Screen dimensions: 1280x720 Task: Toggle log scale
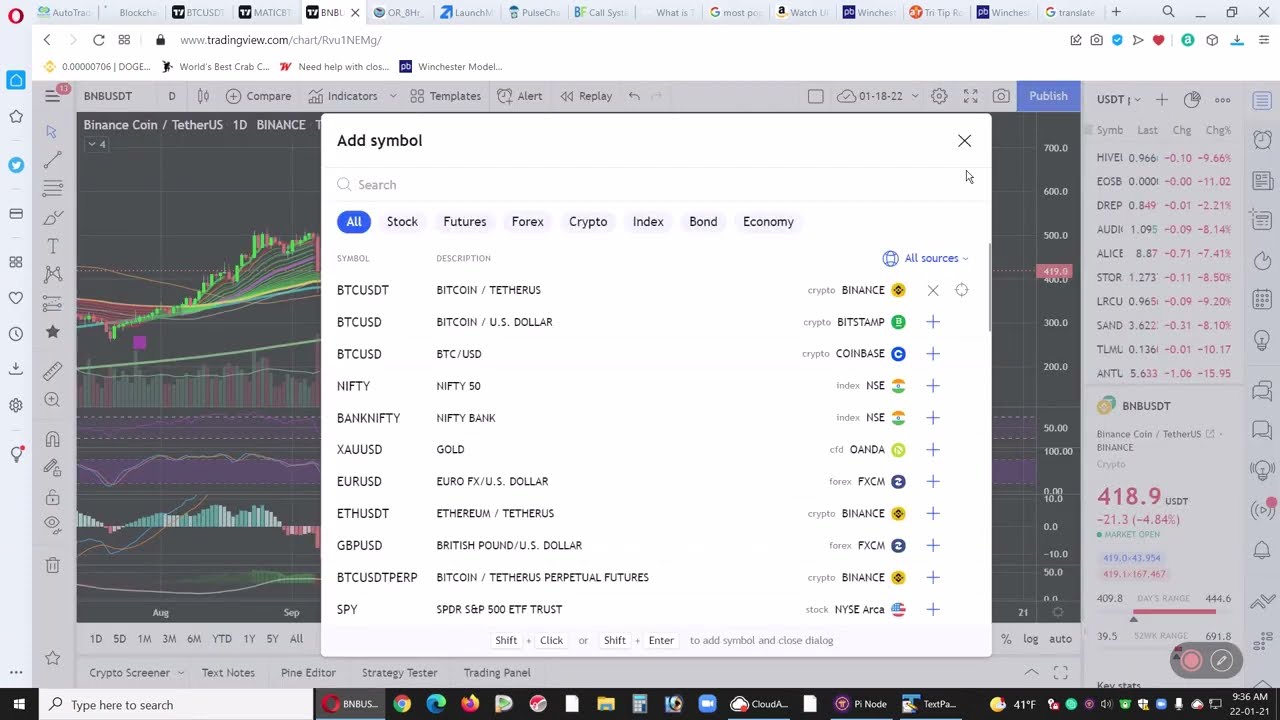click(1031, 639)
